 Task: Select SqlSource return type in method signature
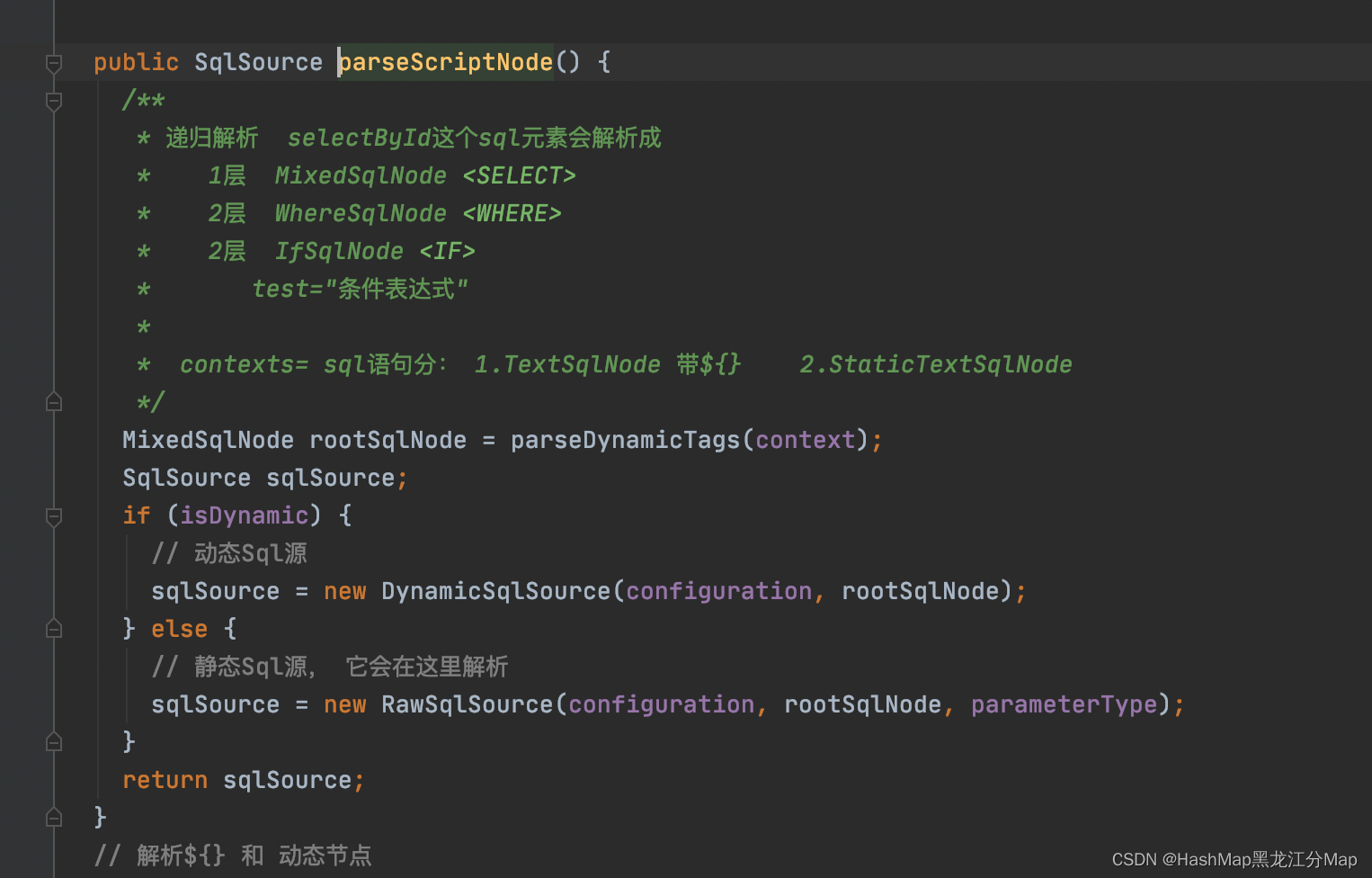(258, 62)
